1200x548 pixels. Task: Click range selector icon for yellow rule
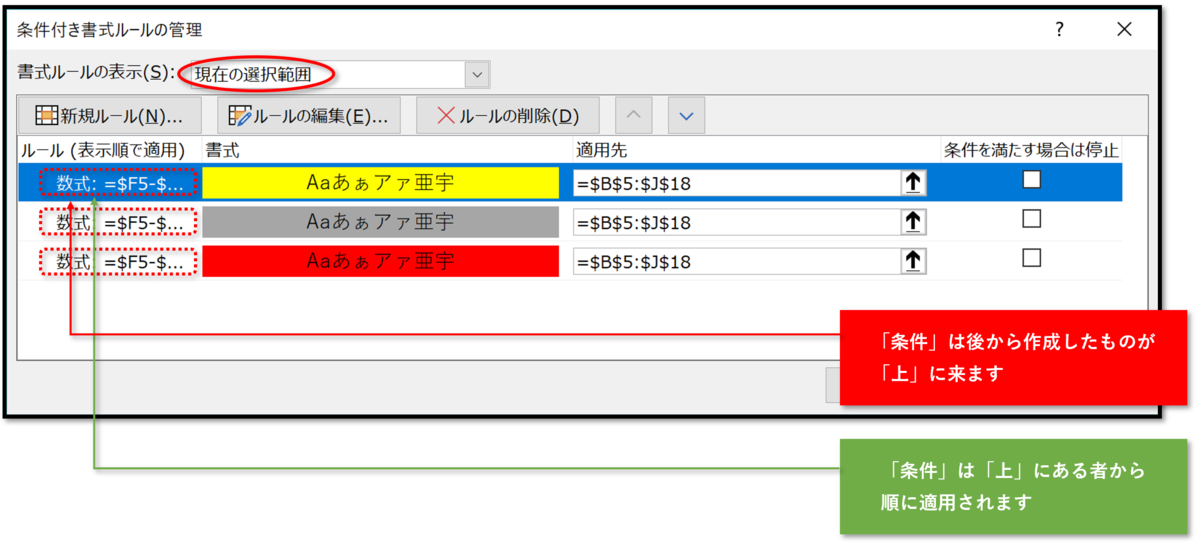[x=912, y=183]
